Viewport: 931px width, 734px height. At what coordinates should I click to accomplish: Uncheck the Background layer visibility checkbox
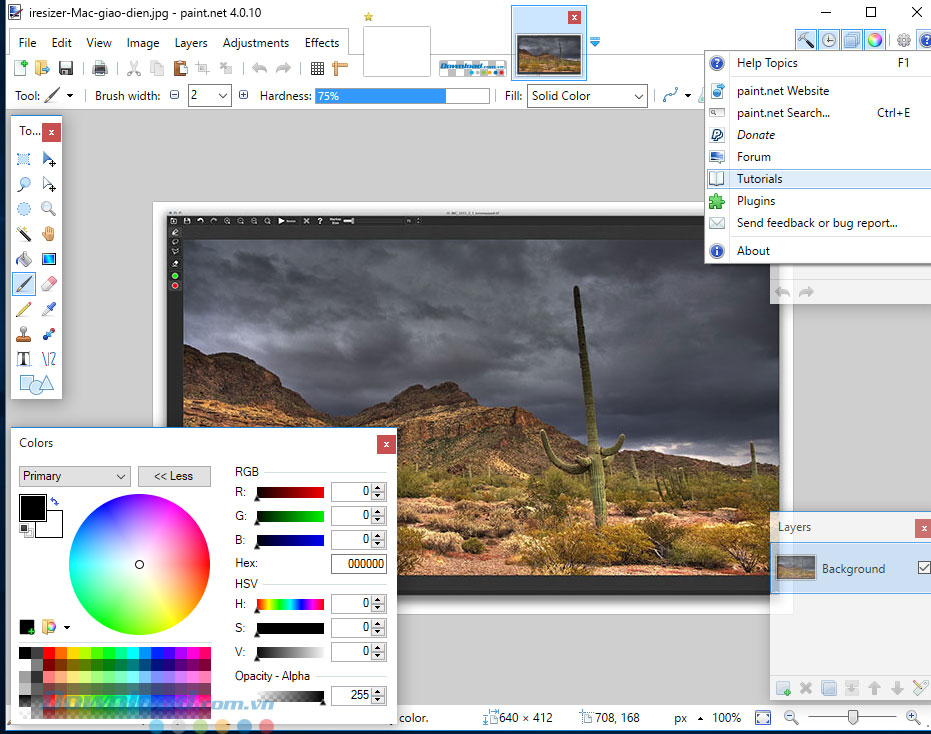point(924,568)
